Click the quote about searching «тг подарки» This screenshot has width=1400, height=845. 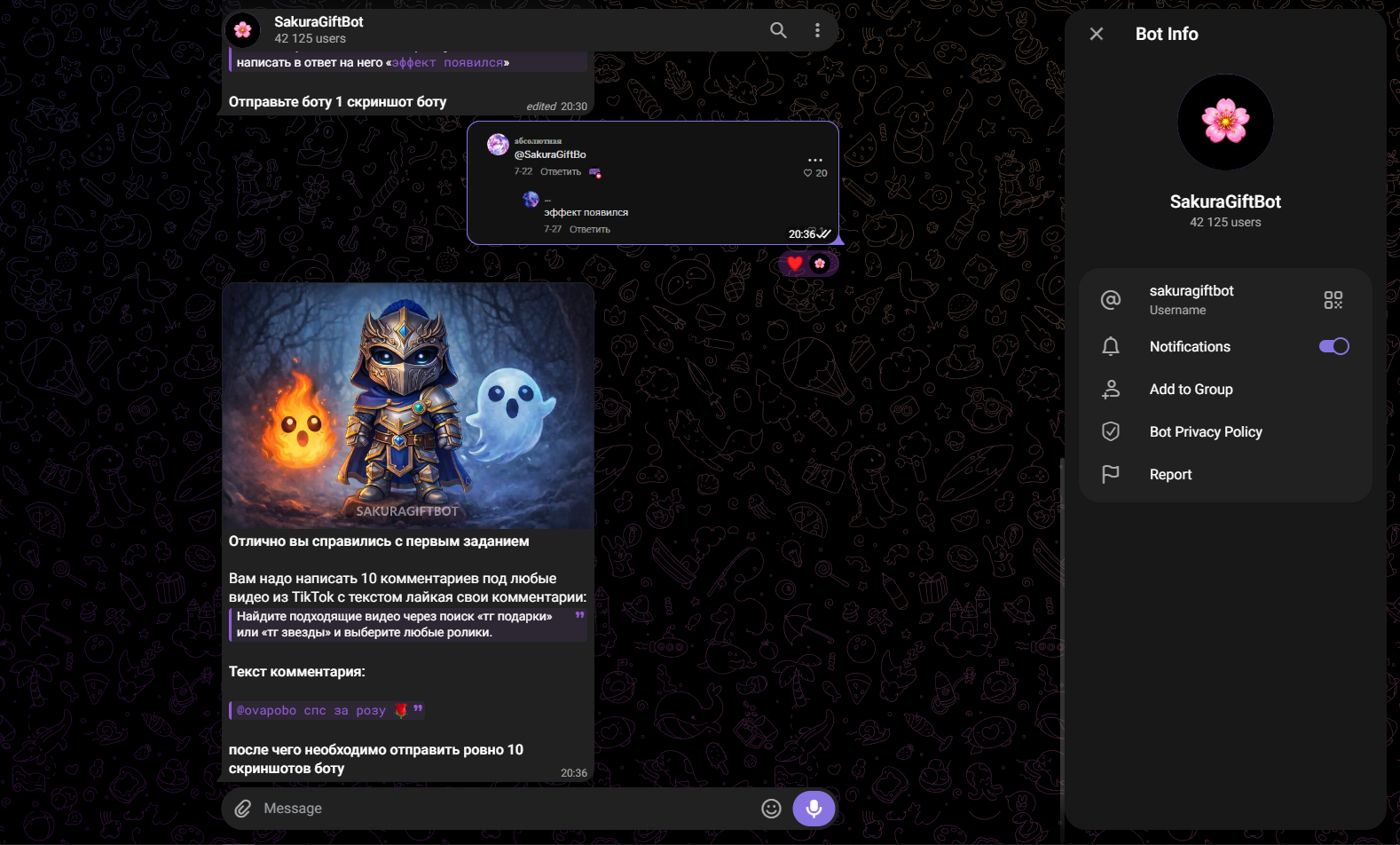(x=408, y=624)
